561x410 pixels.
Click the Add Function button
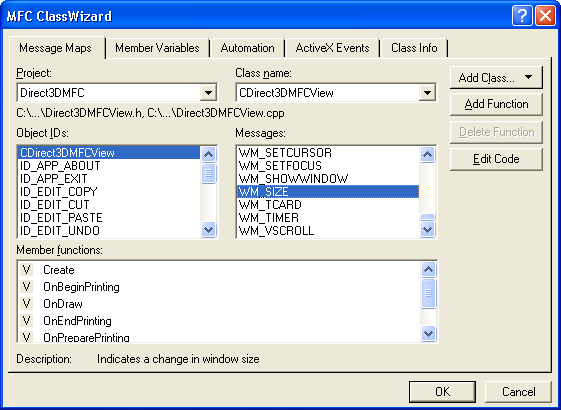pyautogui.click(x=496, y=104)
